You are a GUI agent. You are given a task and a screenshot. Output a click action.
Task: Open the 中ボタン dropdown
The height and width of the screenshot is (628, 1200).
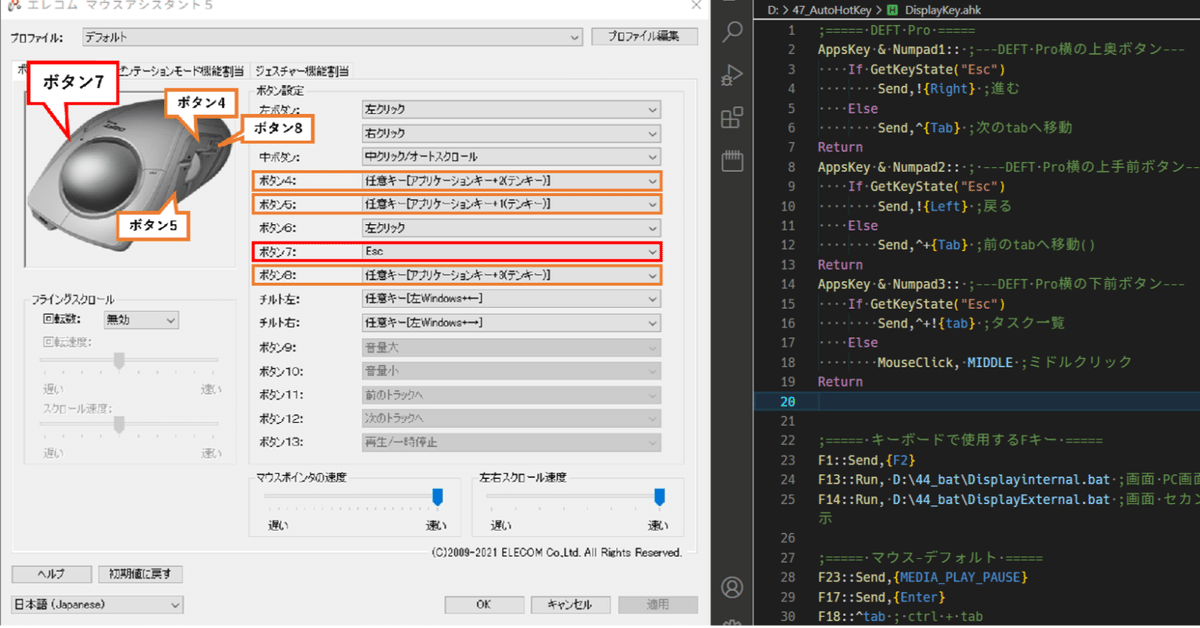(x=511, y=157)
